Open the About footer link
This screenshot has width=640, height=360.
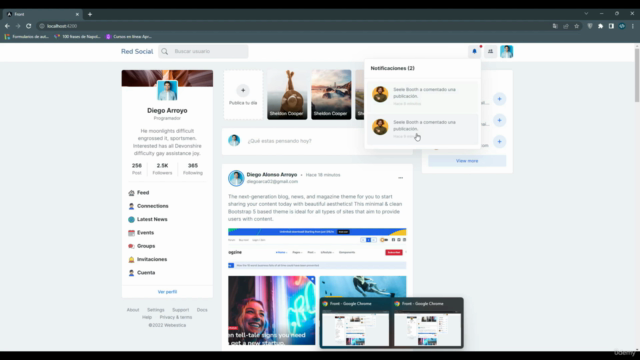[133, 310]
